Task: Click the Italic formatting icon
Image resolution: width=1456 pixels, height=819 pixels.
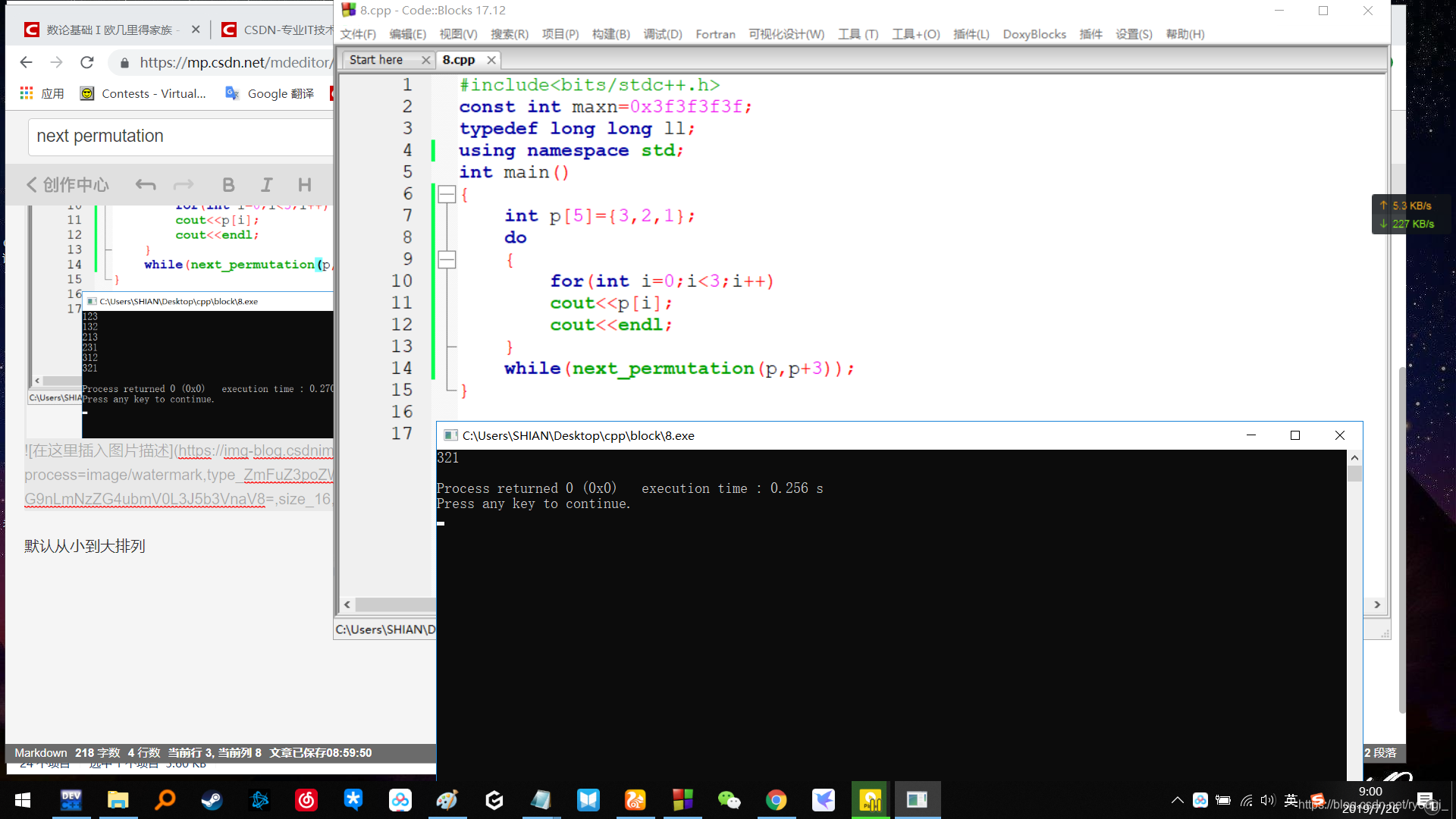Action: pyautogui.click(x=266, y=185)
